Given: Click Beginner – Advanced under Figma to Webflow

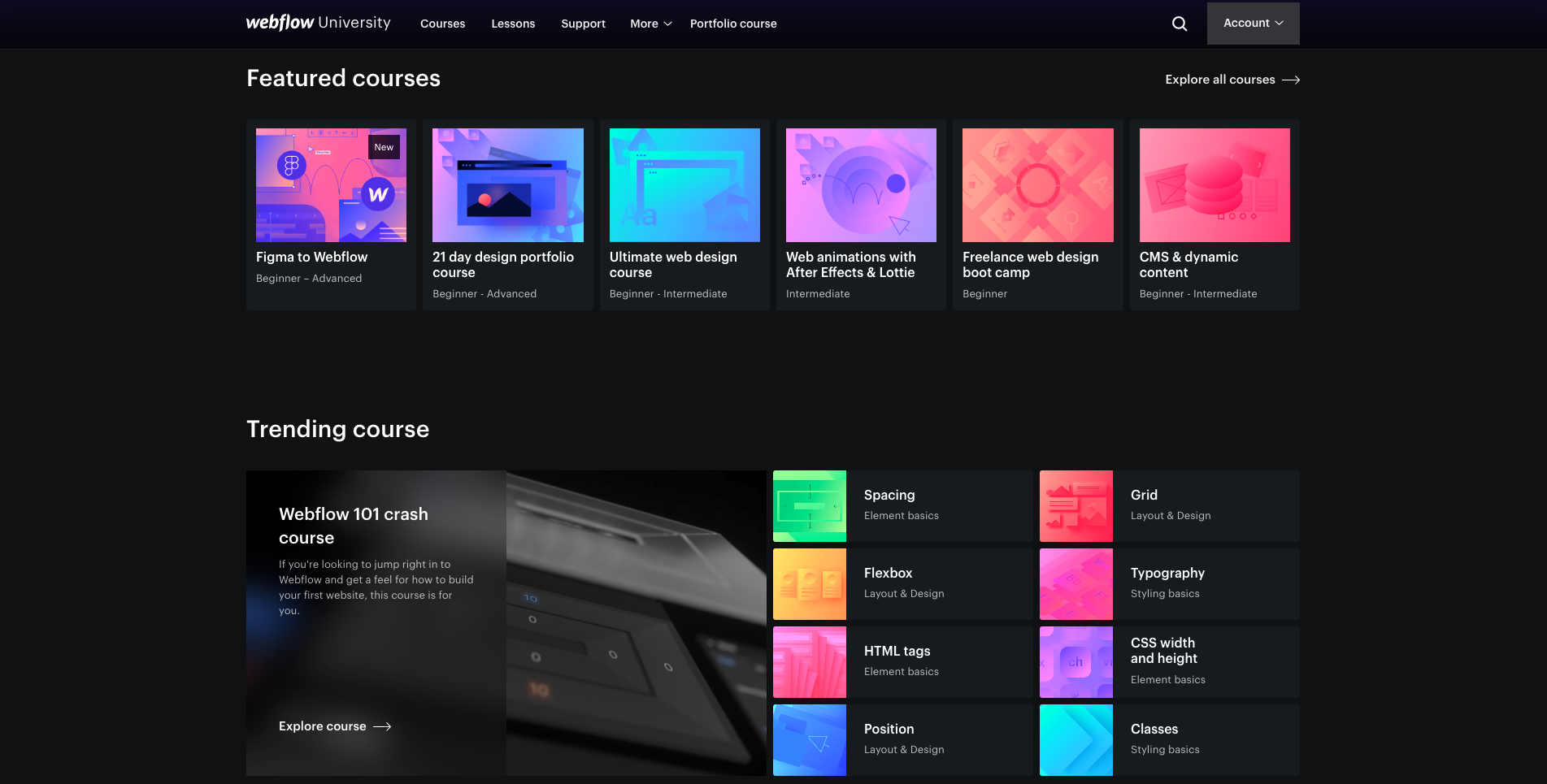Looking at the screenshot, I should 309,278.
